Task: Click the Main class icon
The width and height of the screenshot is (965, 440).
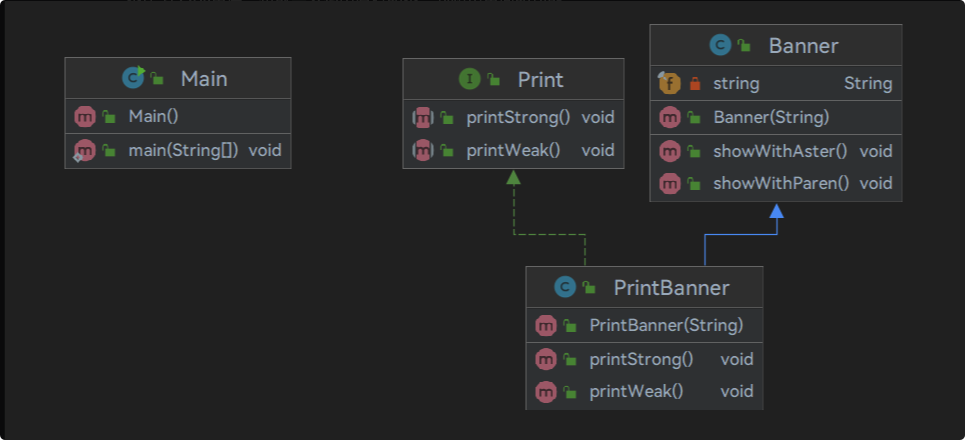Action: [134, 78]
